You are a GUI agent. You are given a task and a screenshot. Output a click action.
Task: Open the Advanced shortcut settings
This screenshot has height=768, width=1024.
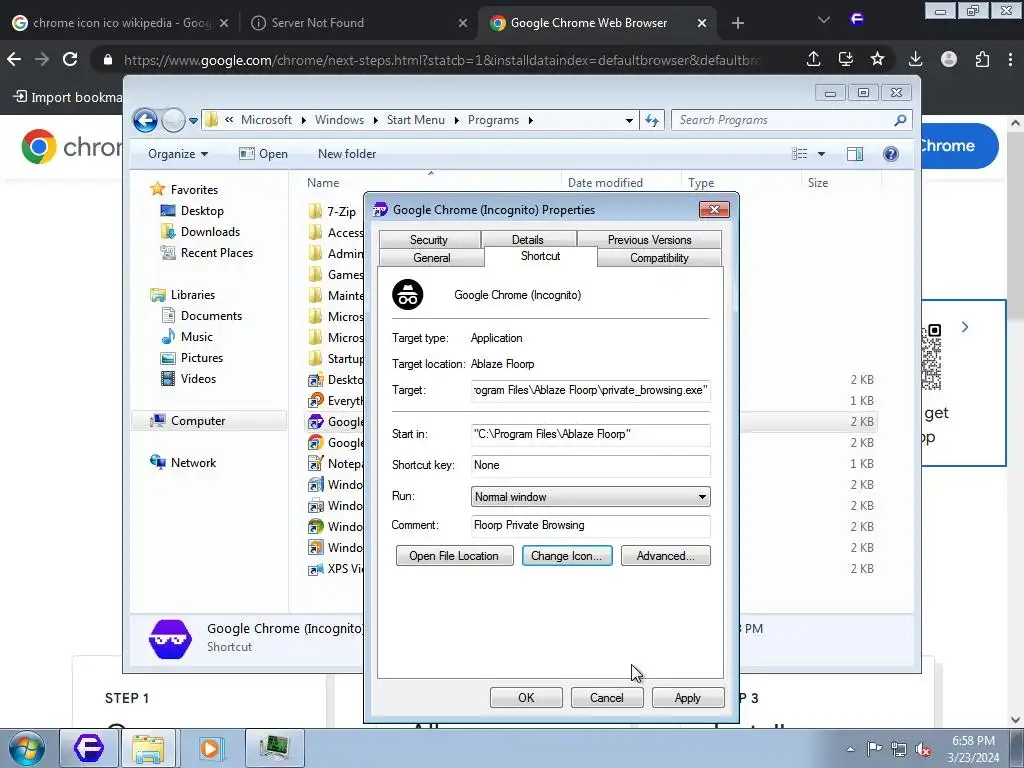coord(665,556)
